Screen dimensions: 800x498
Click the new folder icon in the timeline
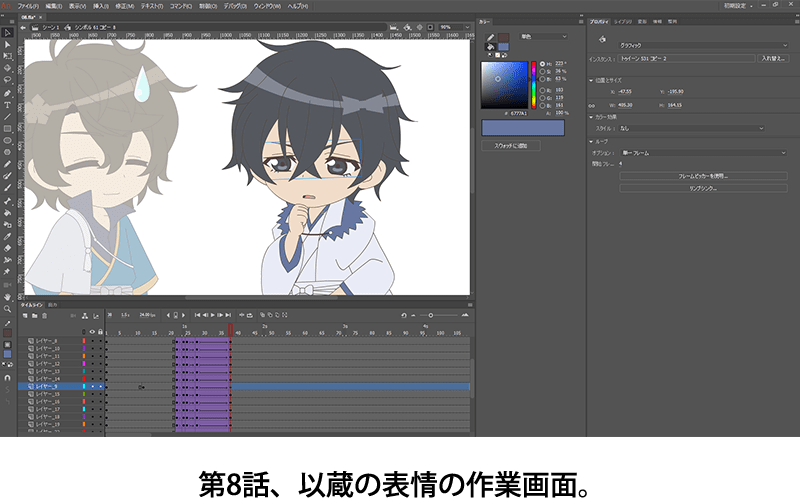35,316
